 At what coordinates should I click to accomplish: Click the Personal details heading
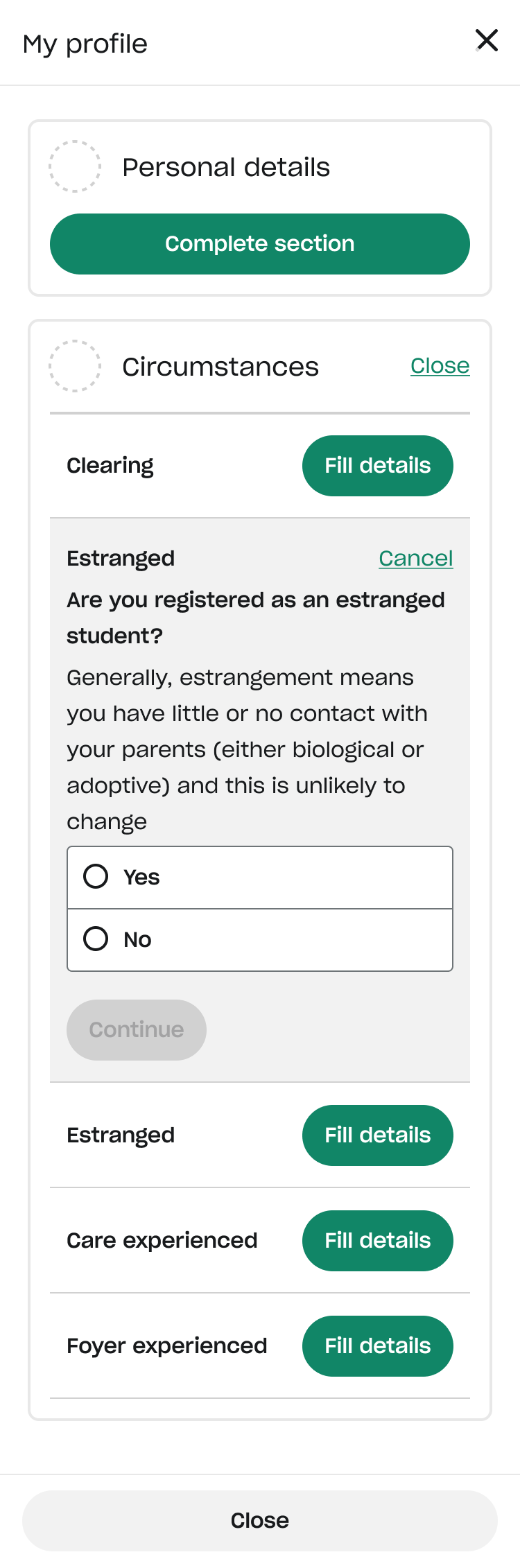(226, 167)
